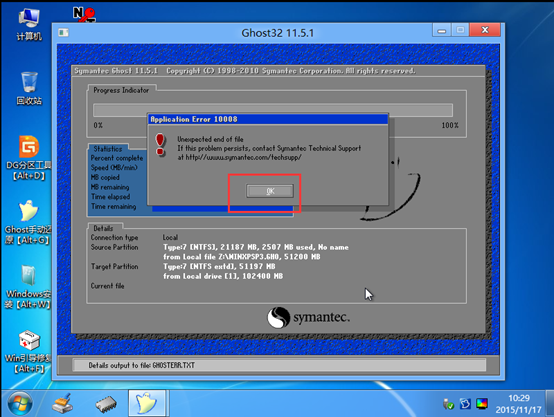
Task: Select the 'Unexpected end of file' message
Action: click(x=210, y=139)
